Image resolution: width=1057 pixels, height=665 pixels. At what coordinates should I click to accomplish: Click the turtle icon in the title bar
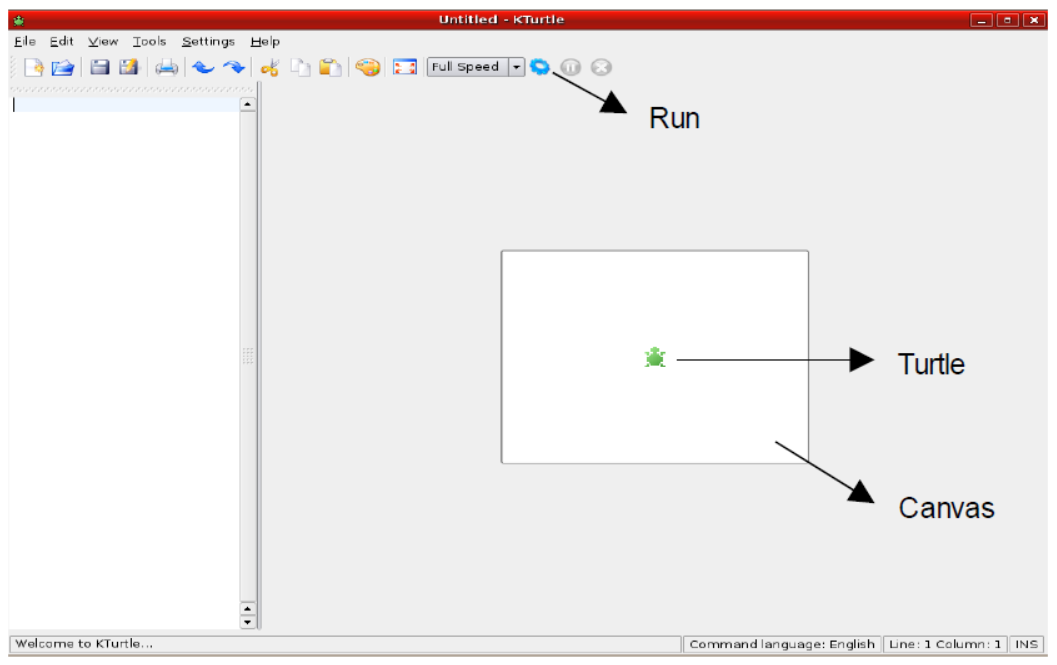(x=19, y=20)
